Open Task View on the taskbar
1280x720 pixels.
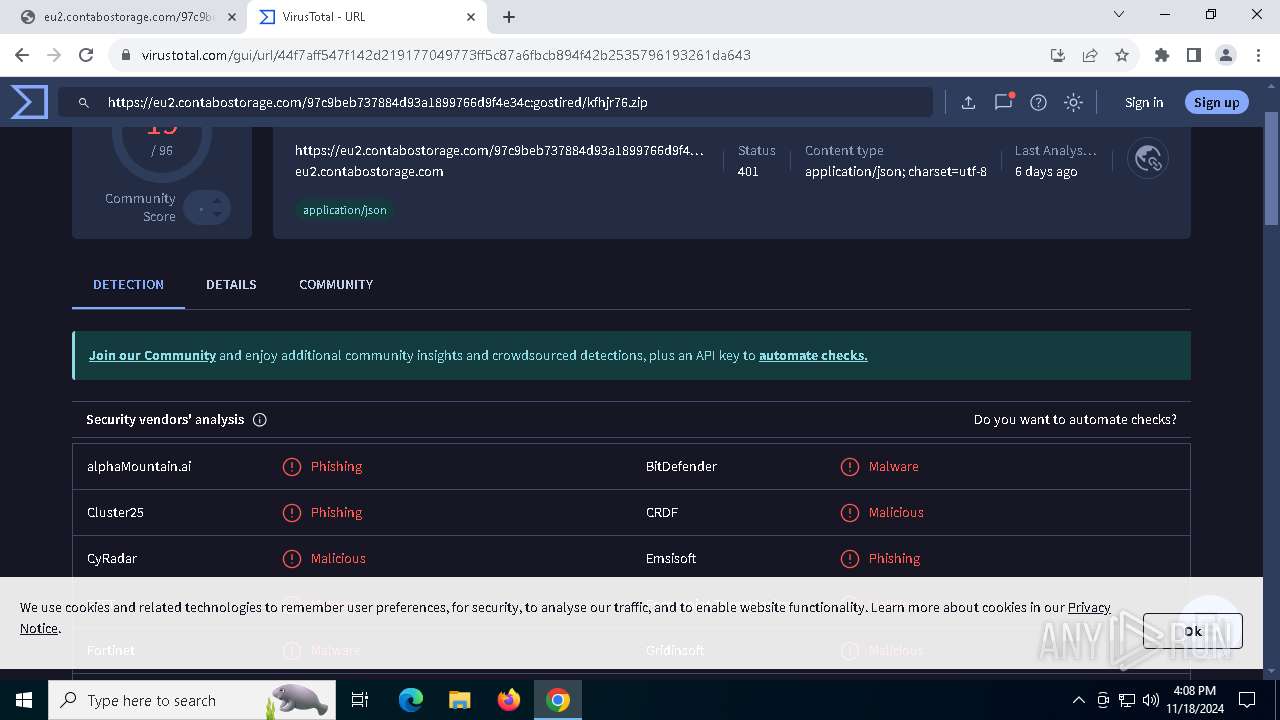360,700
